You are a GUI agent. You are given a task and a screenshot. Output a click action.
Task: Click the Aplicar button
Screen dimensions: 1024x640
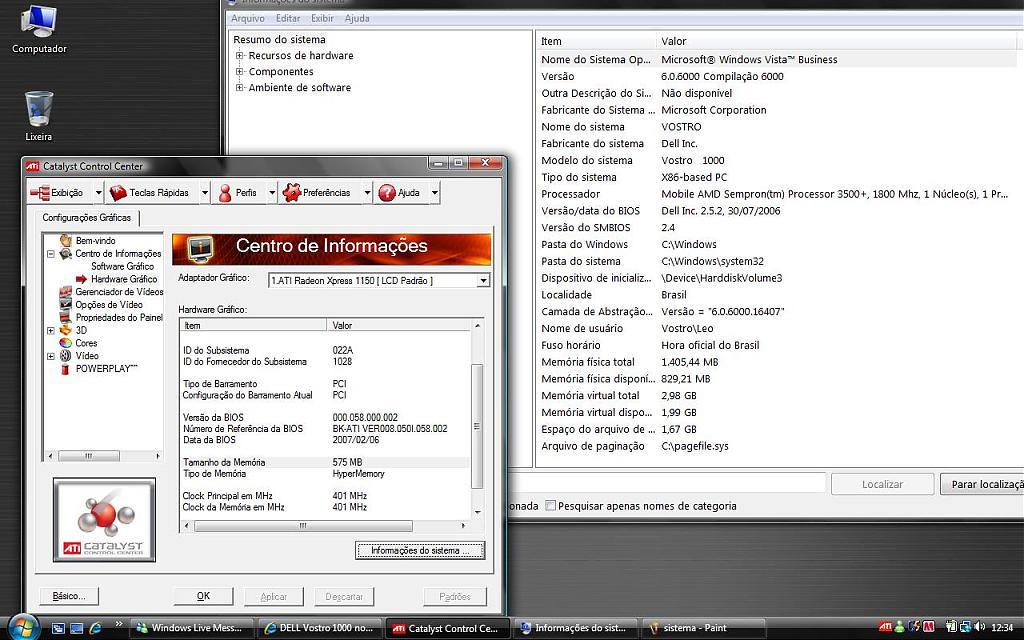tap(274, 596)
